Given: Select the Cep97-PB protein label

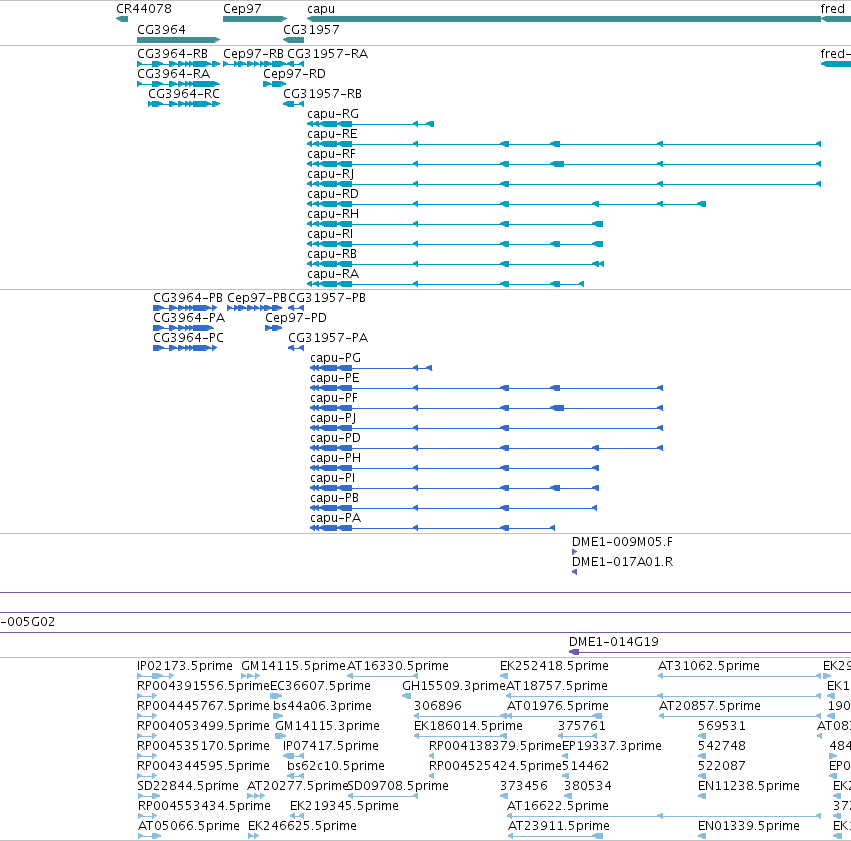Looking at the screenshot, I should point(257,298).
